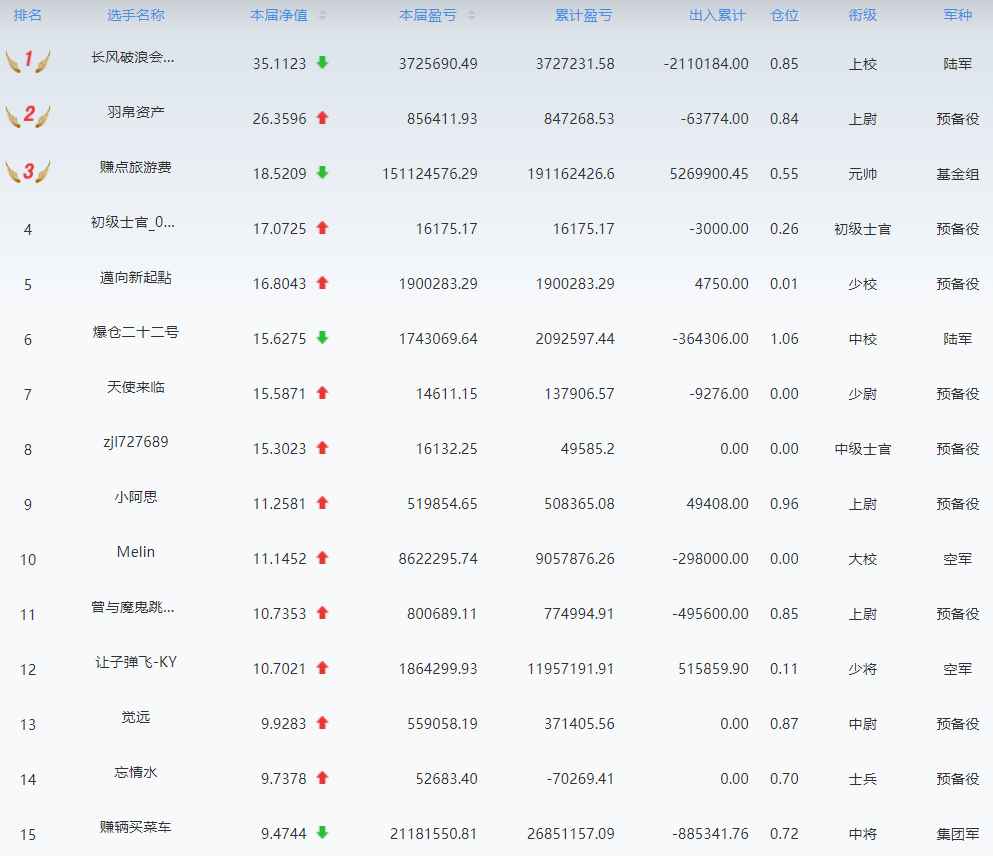Click the 累计盈亏 column header

pyautogui.click(x=584, y=15)
